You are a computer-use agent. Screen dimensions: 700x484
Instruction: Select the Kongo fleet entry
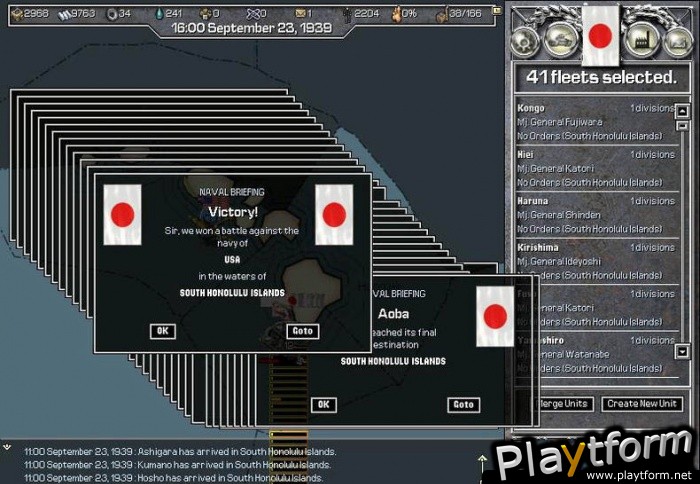pos(596,122)
